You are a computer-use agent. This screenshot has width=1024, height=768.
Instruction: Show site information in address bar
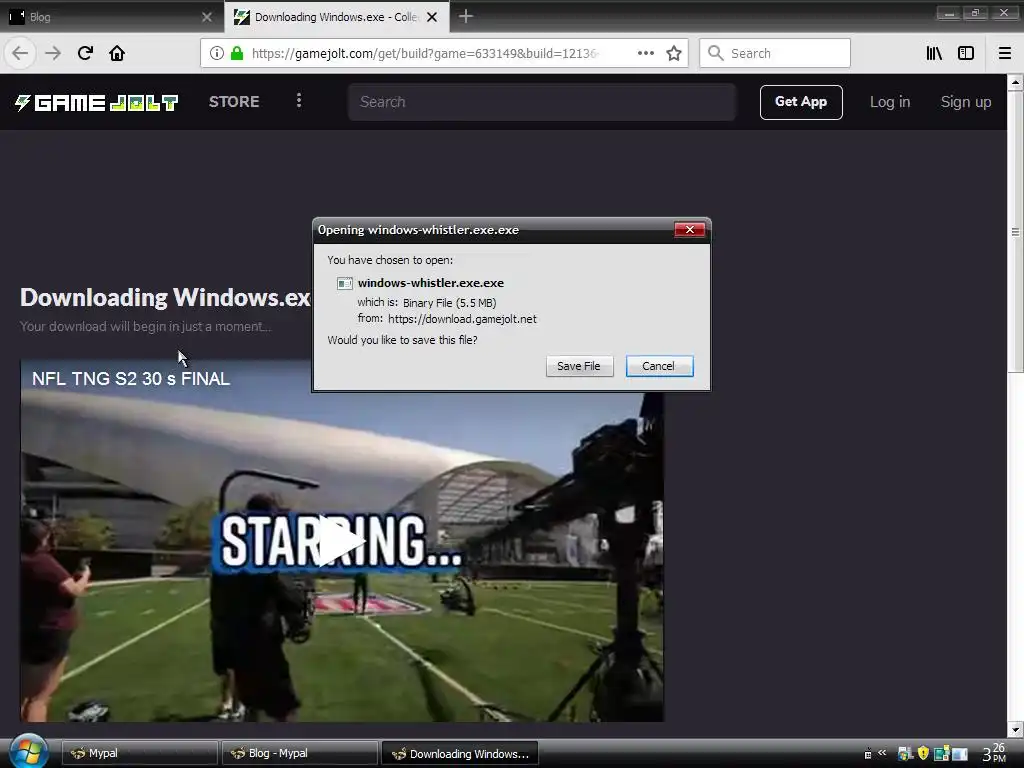coord(217,53)
